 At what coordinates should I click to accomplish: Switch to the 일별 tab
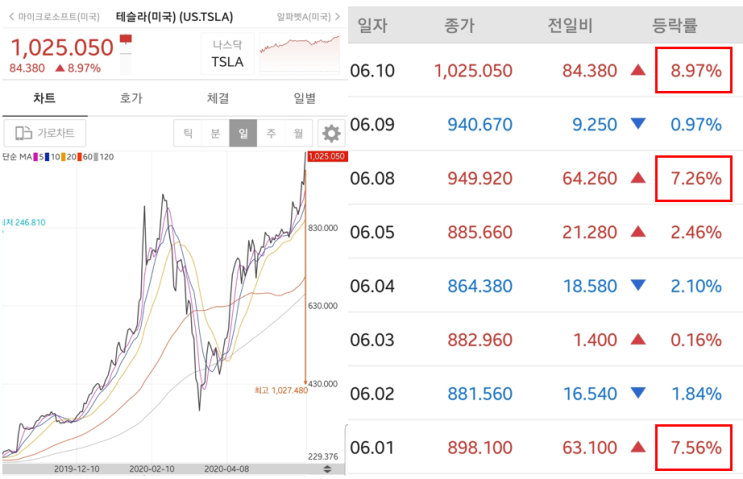[304, 98]
